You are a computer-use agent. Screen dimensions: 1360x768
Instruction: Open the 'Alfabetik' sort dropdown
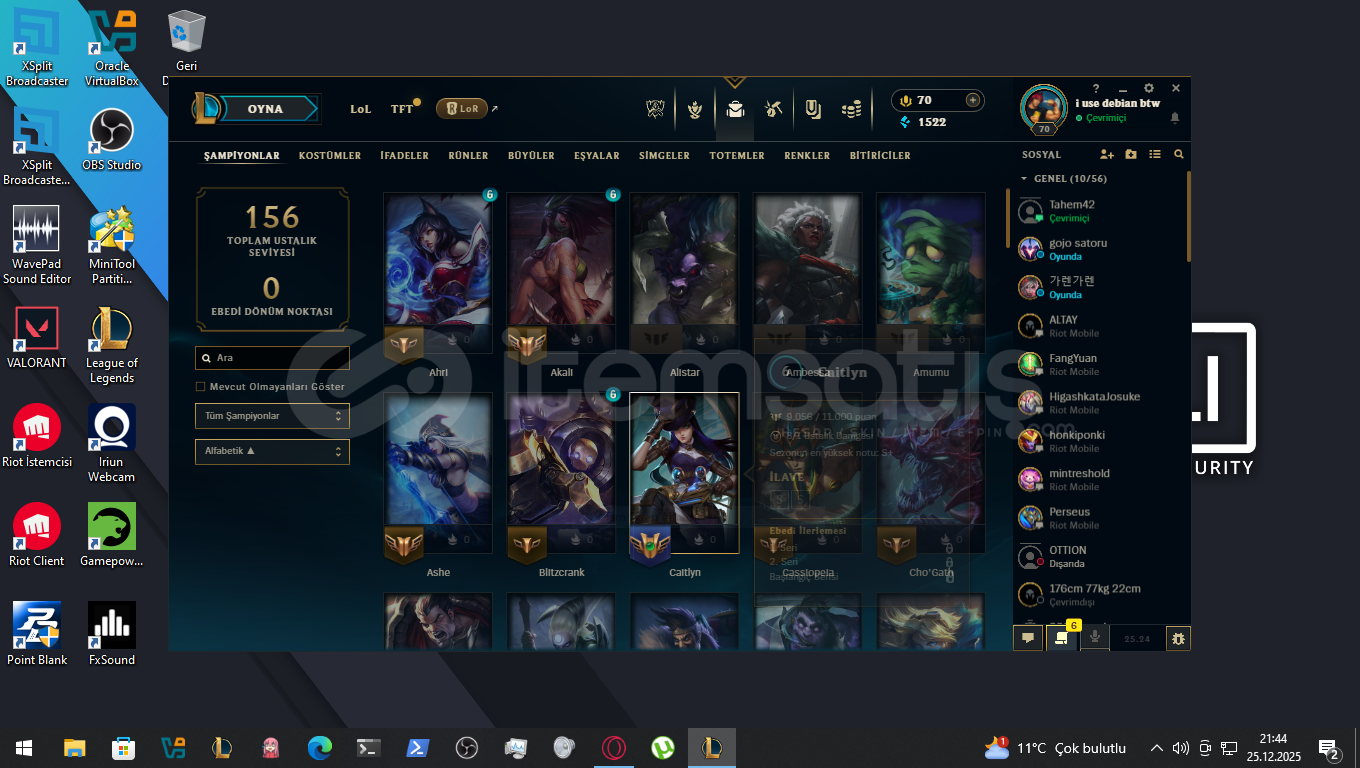pyautogui.click(x=272, y=452)
